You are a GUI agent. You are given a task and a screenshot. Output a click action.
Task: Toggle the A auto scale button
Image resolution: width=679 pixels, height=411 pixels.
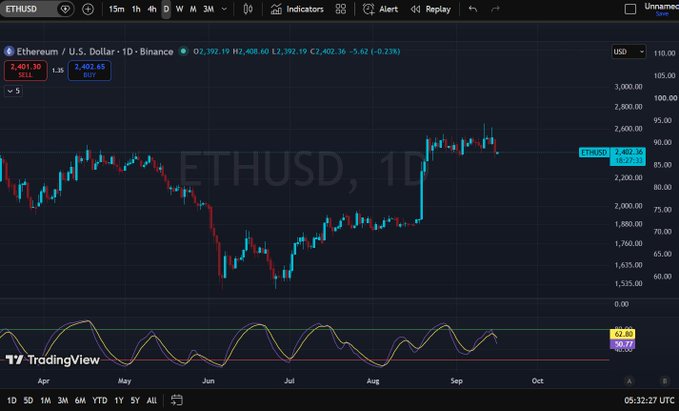point(629,381)
